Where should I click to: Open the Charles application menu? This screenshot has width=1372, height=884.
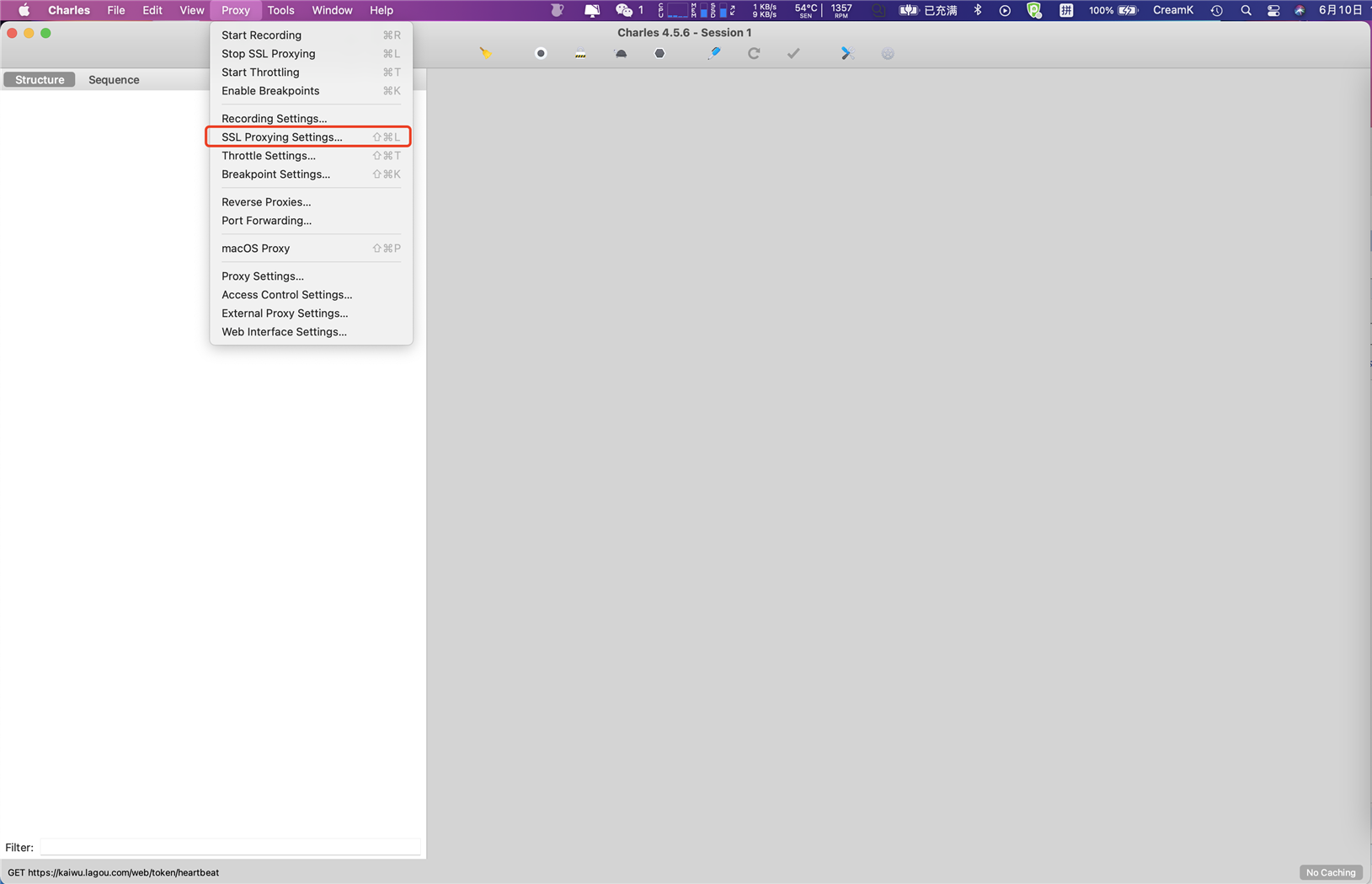[69, 10]
